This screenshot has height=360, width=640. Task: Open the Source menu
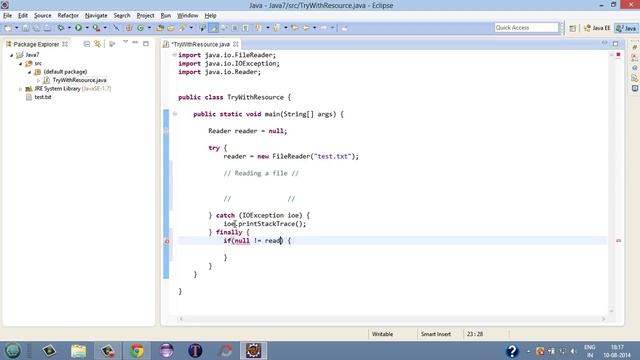tap(42, 16)
